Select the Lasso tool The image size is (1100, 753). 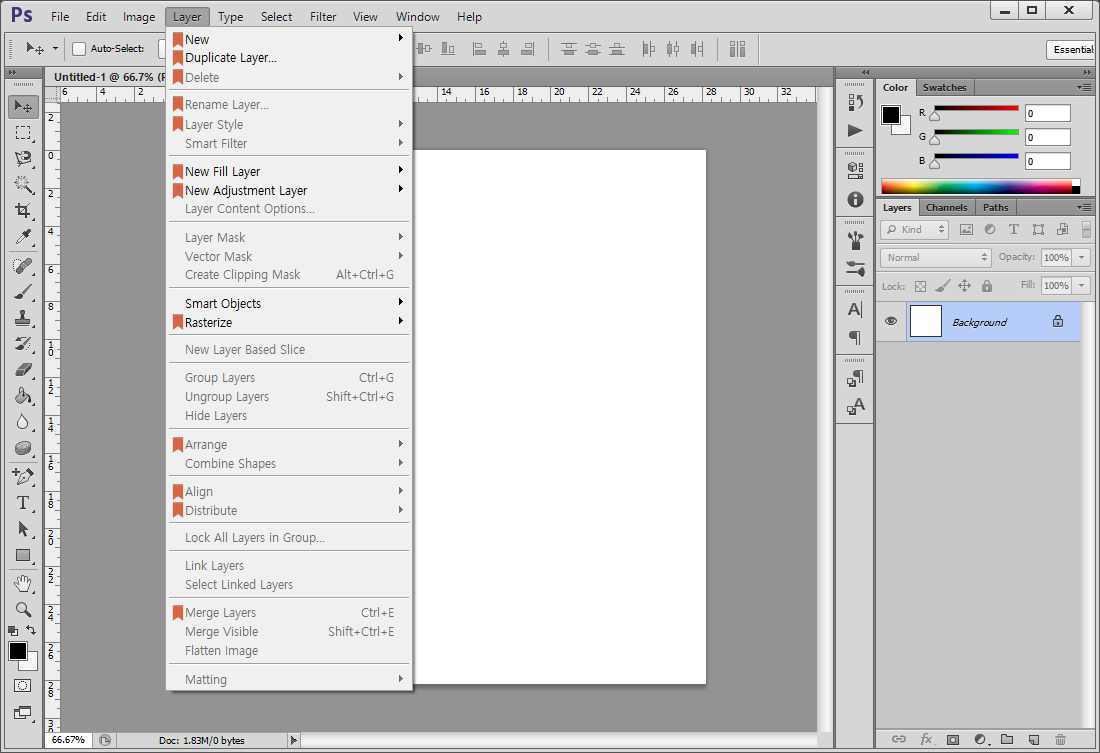click(x=23, y=159)
